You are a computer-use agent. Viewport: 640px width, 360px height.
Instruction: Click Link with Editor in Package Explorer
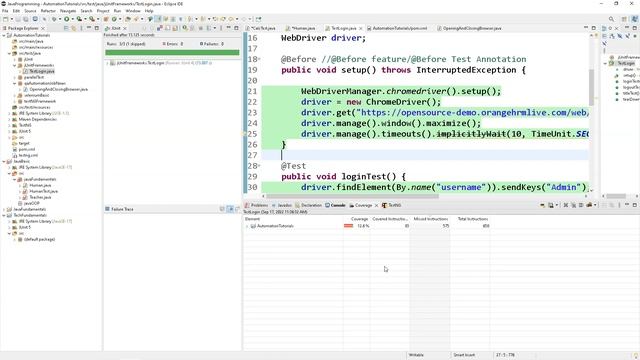[x=73, y=28]
